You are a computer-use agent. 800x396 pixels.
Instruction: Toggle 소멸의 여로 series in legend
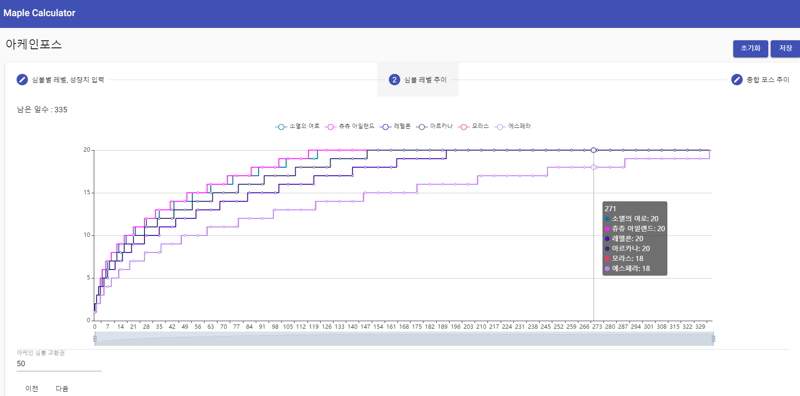click(x=297, y=126)
